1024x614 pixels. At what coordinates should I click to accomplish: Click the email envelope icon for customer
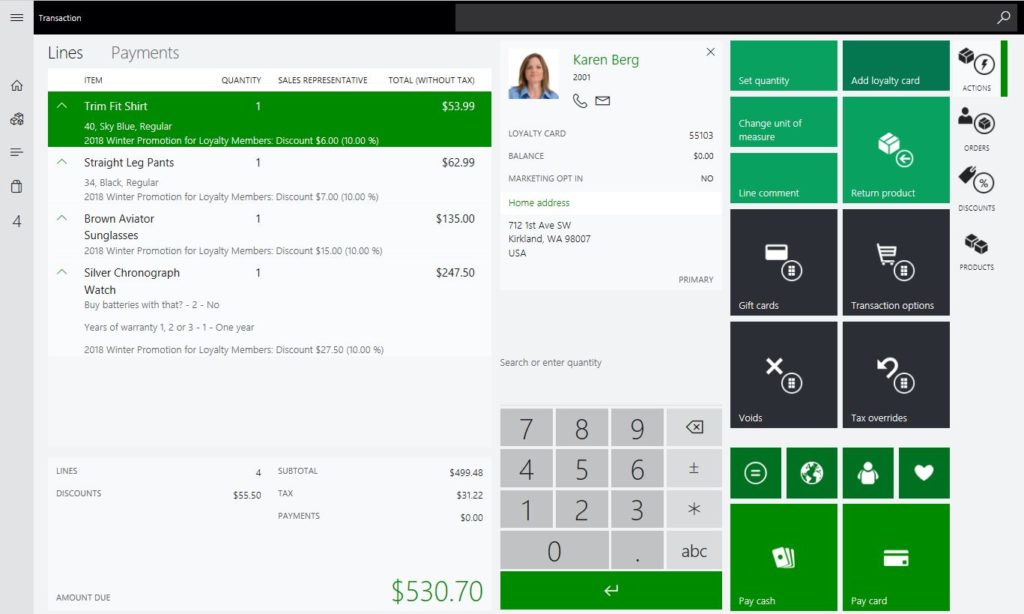(x=602, y=100)
